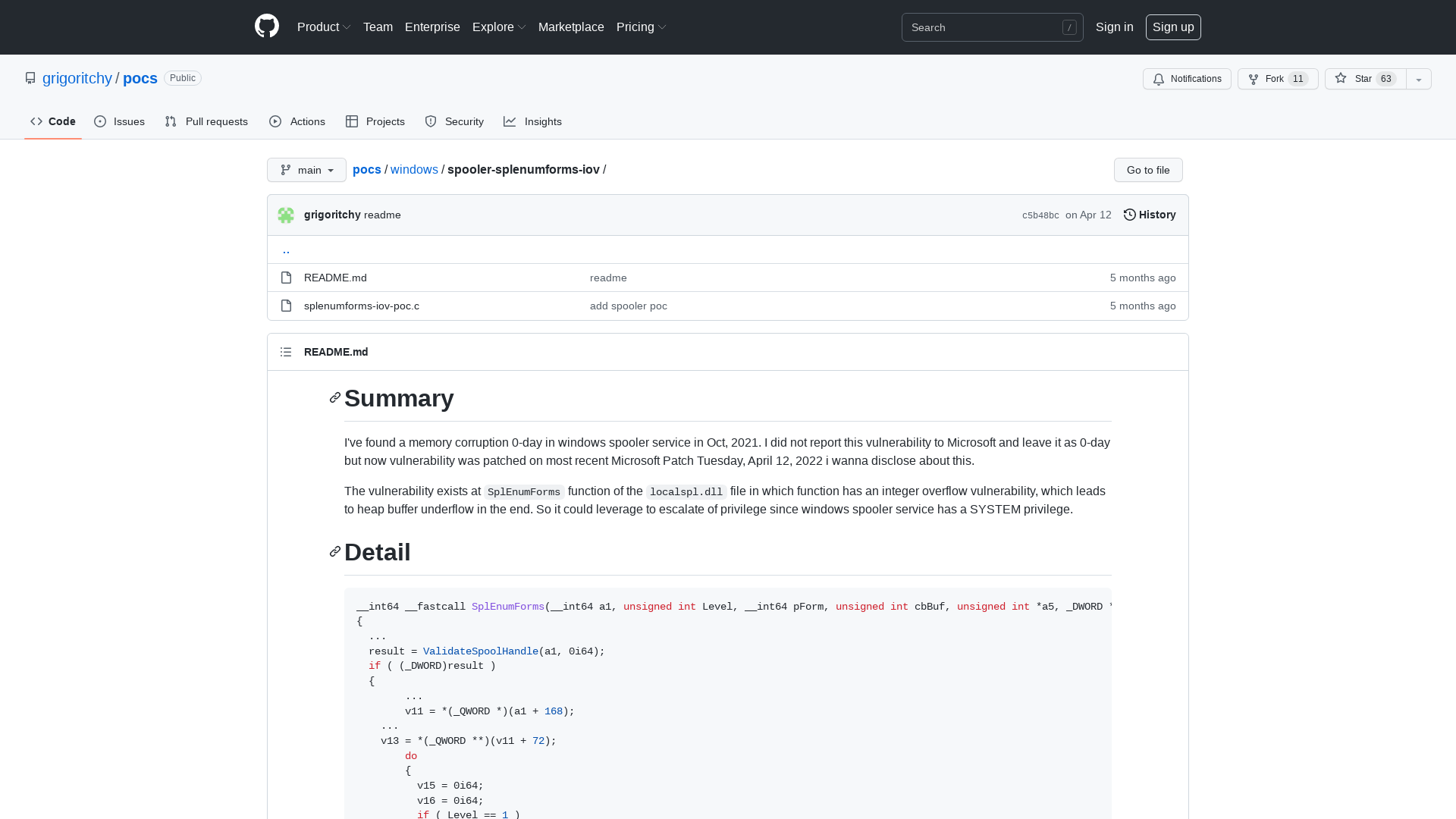Click the inline code localspl.dll
The image size is (1456, 819).
point(686,491)
